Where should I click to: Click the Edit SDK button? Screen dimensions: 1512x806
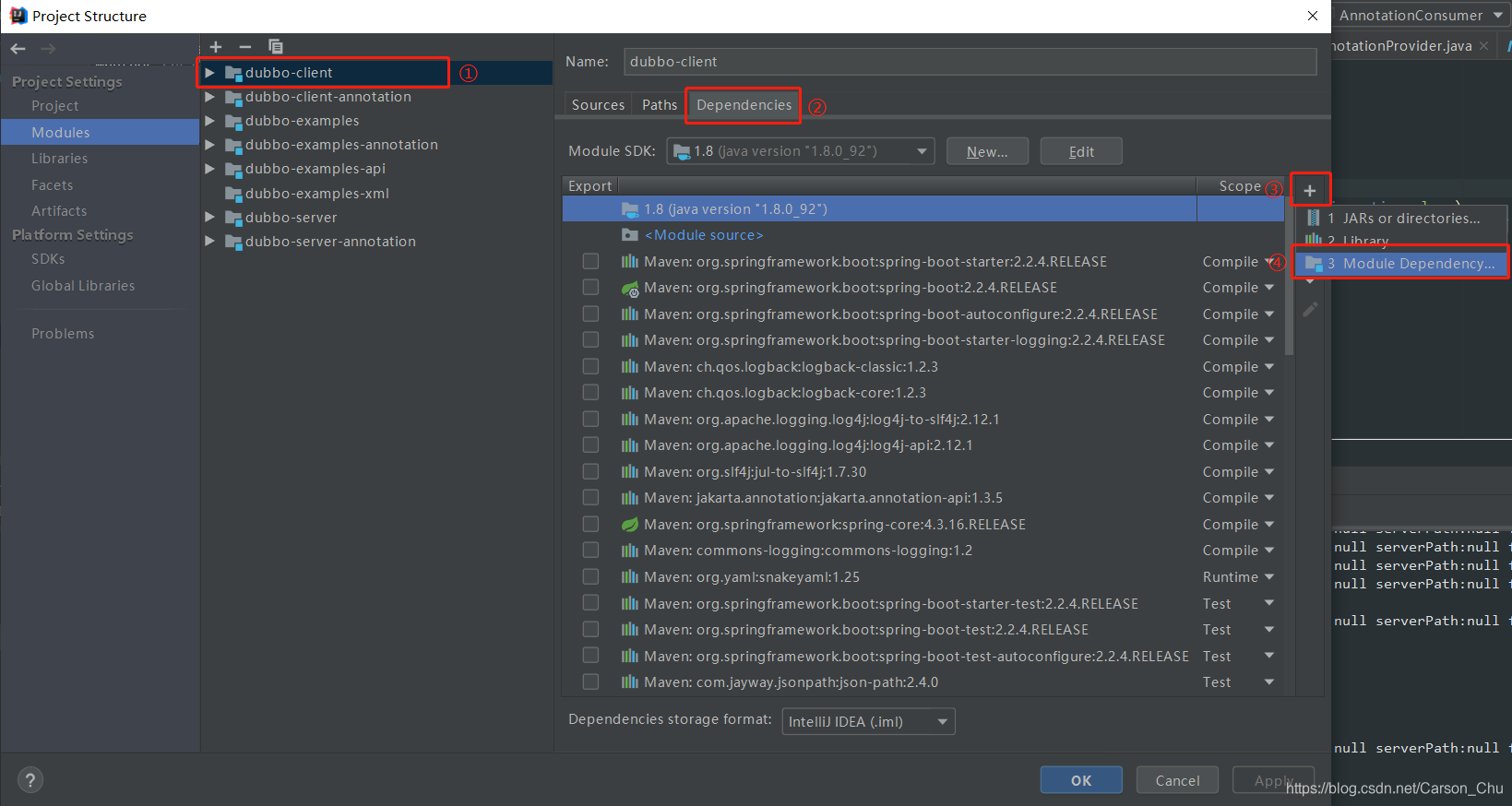pyautogui.click(x=1081, y=151)
